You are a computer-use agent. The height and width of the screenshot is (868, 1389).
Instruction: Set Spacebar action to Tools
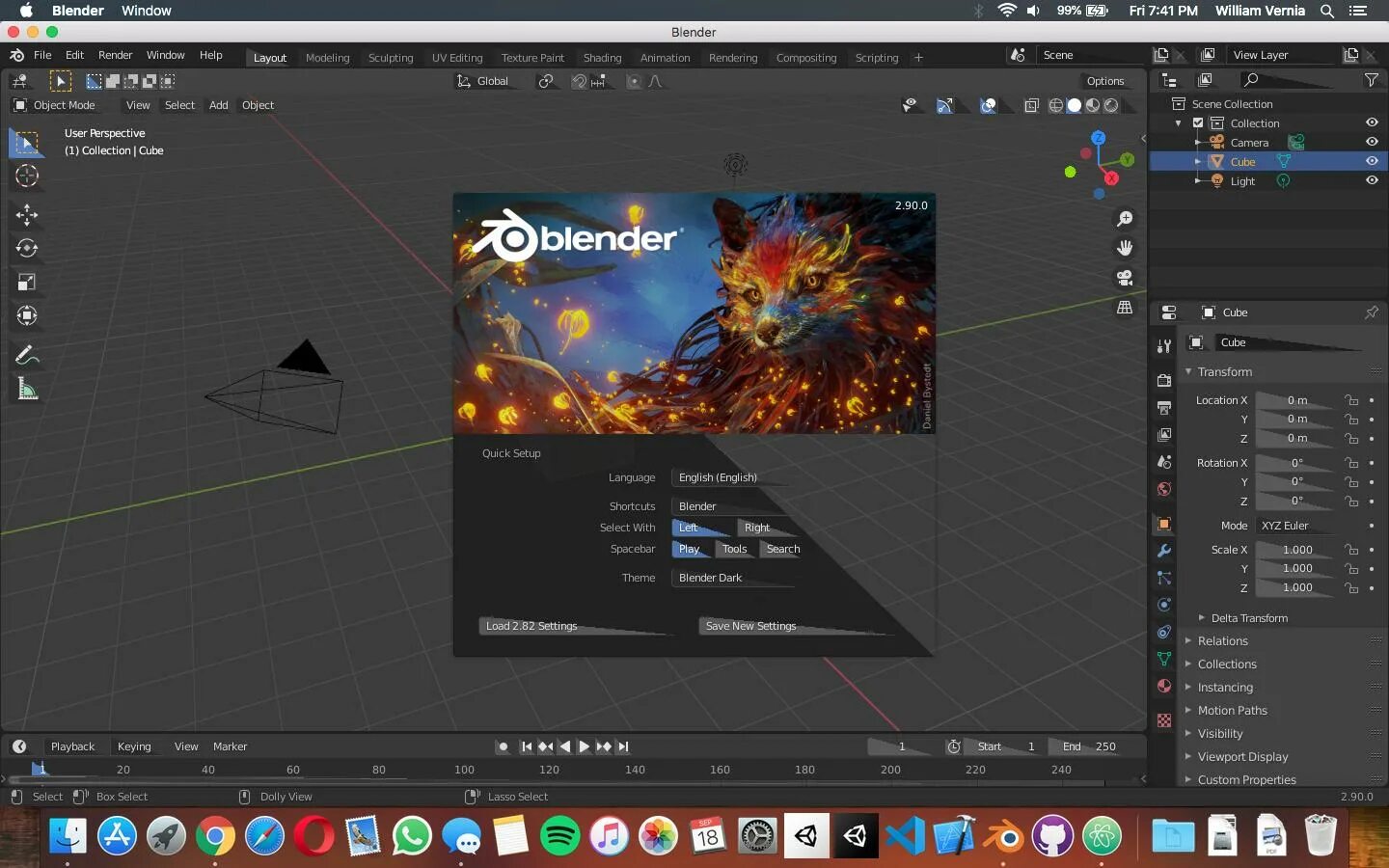coord(735,549)
